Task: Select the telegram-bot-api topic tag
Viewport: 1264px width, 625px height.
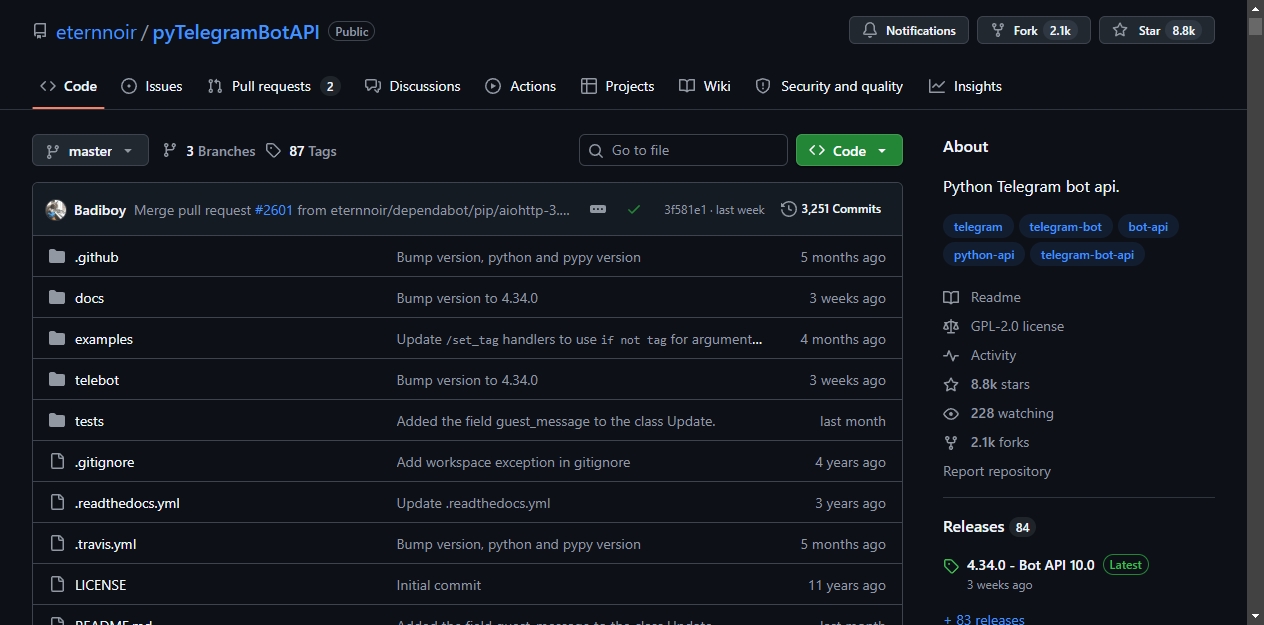Action: tap(1087, 255)
